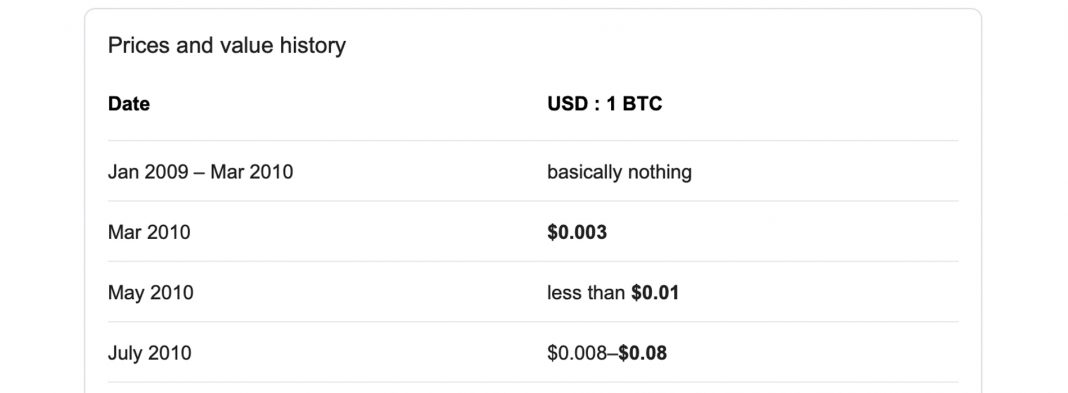1068x393 pixels.
Task: Select the 'July 2010' date cell
Action: (150, 353)
